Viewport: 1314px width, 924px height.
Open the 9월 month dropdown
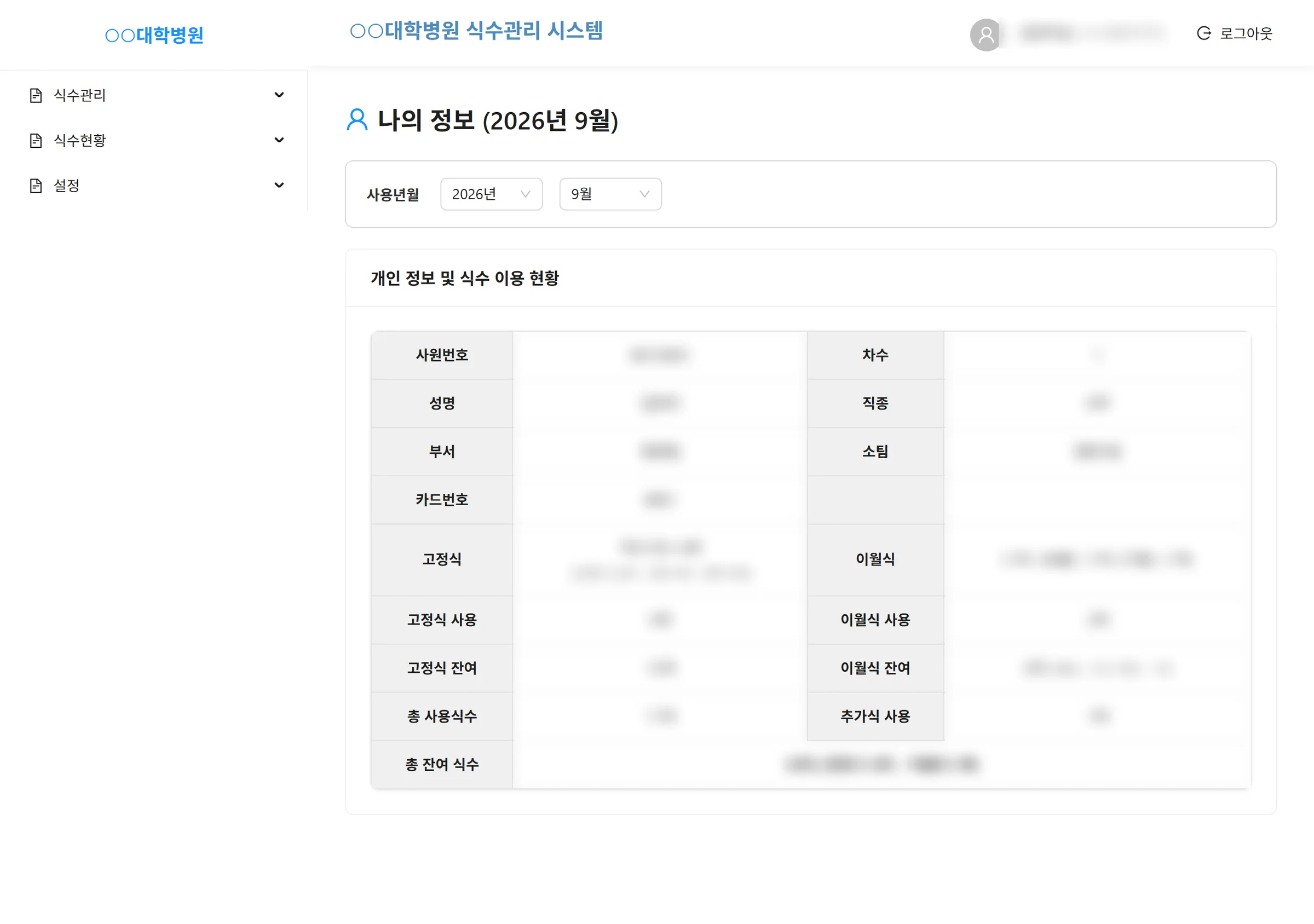pos(610,194)
